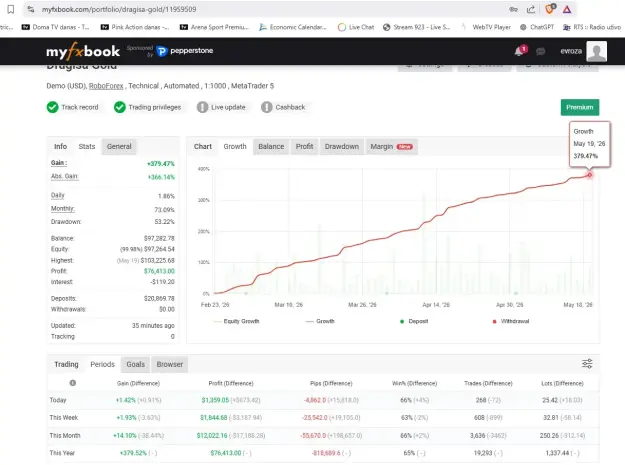The image size is (625, 465).
Task: Click the browser bookmark icon
Action: pyautogui.click(x=11, y=9)
